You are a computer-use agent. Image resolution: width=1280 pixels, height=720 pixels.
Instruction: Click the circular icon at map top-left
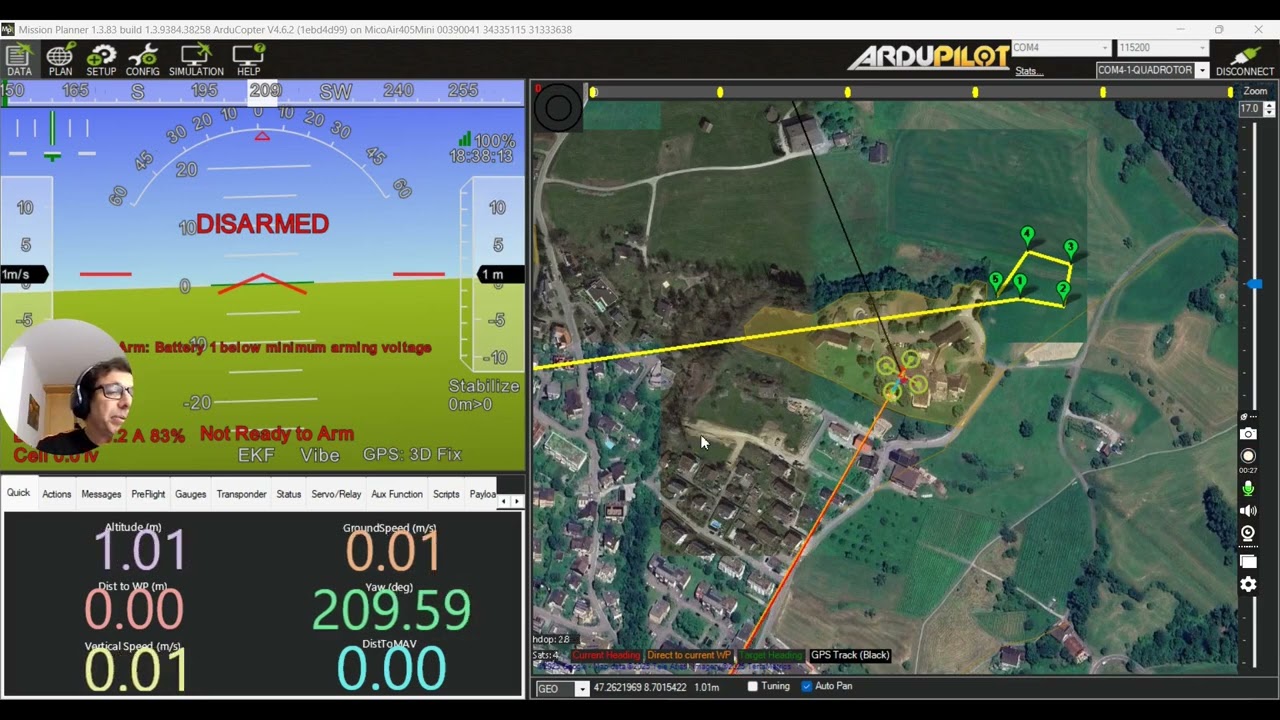coord(558,107)
